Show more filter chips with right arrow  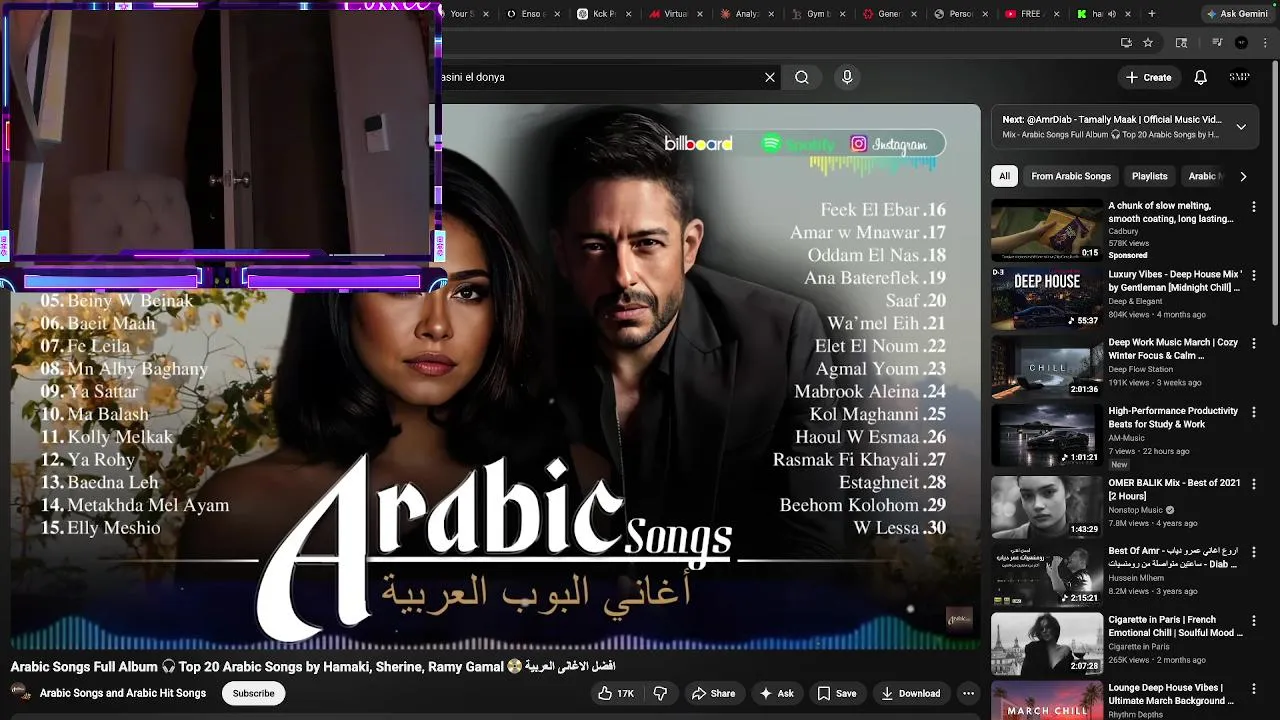(1243, 176)
